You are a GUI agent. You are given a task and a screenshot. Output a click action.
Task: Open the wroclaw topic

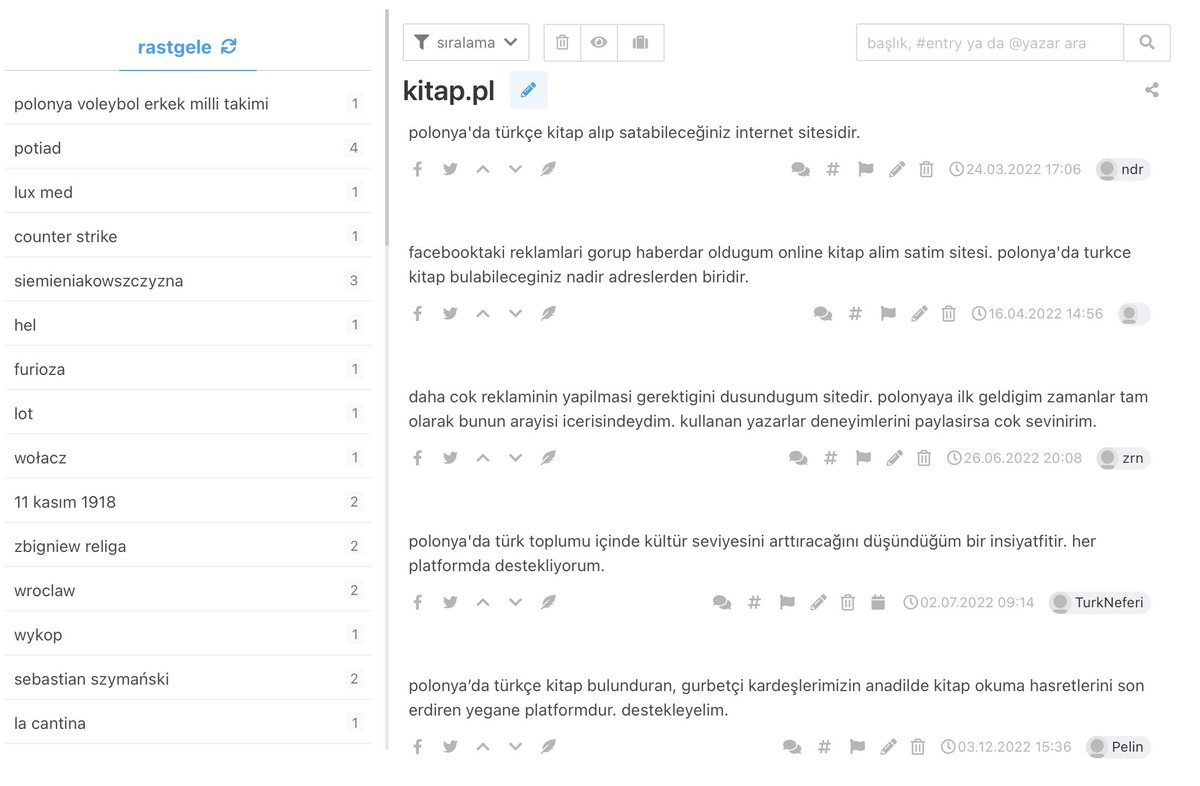pos(187,590)
